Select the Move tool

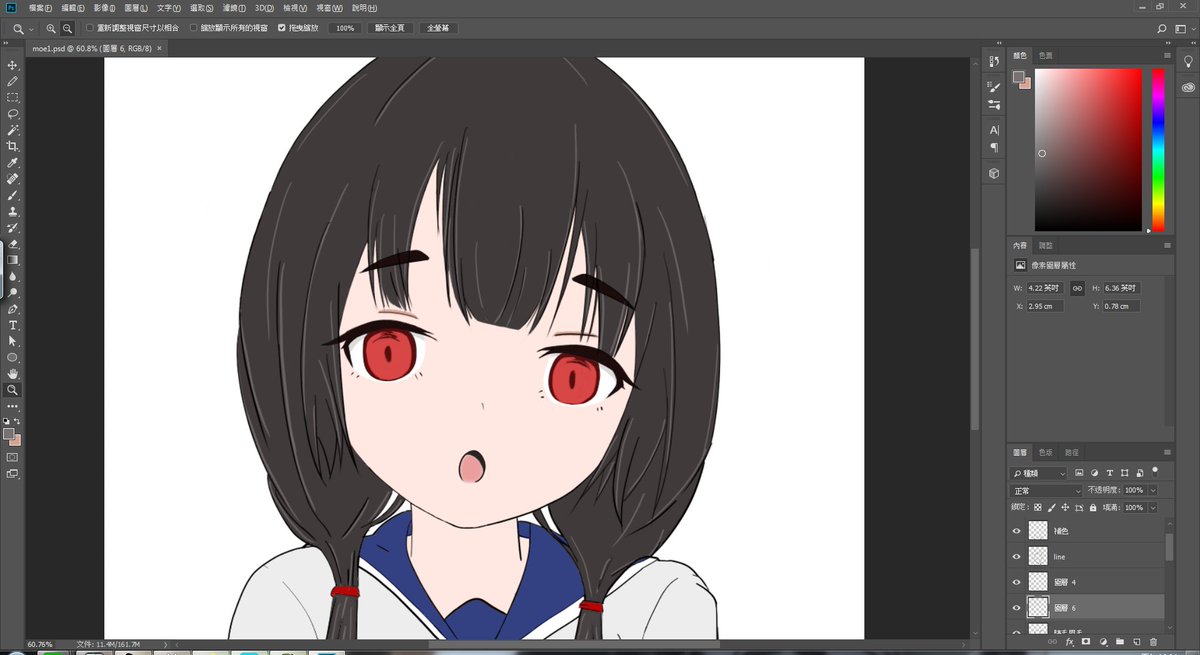[x=13, y=65]
